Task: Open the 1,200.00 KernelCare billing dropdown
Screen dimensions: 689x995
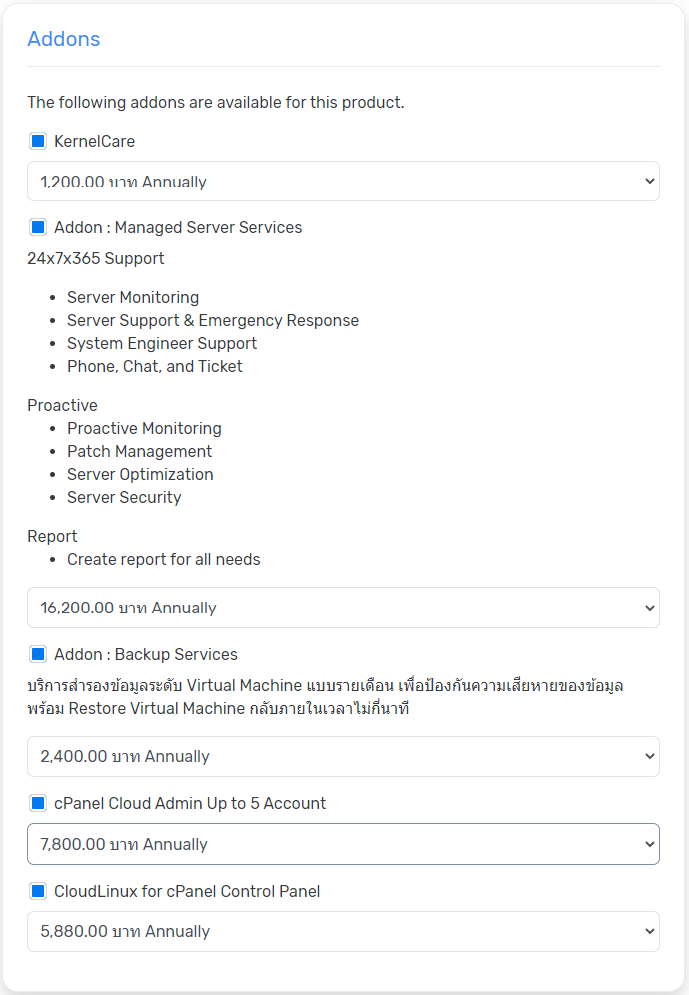Action: [343, 182]
